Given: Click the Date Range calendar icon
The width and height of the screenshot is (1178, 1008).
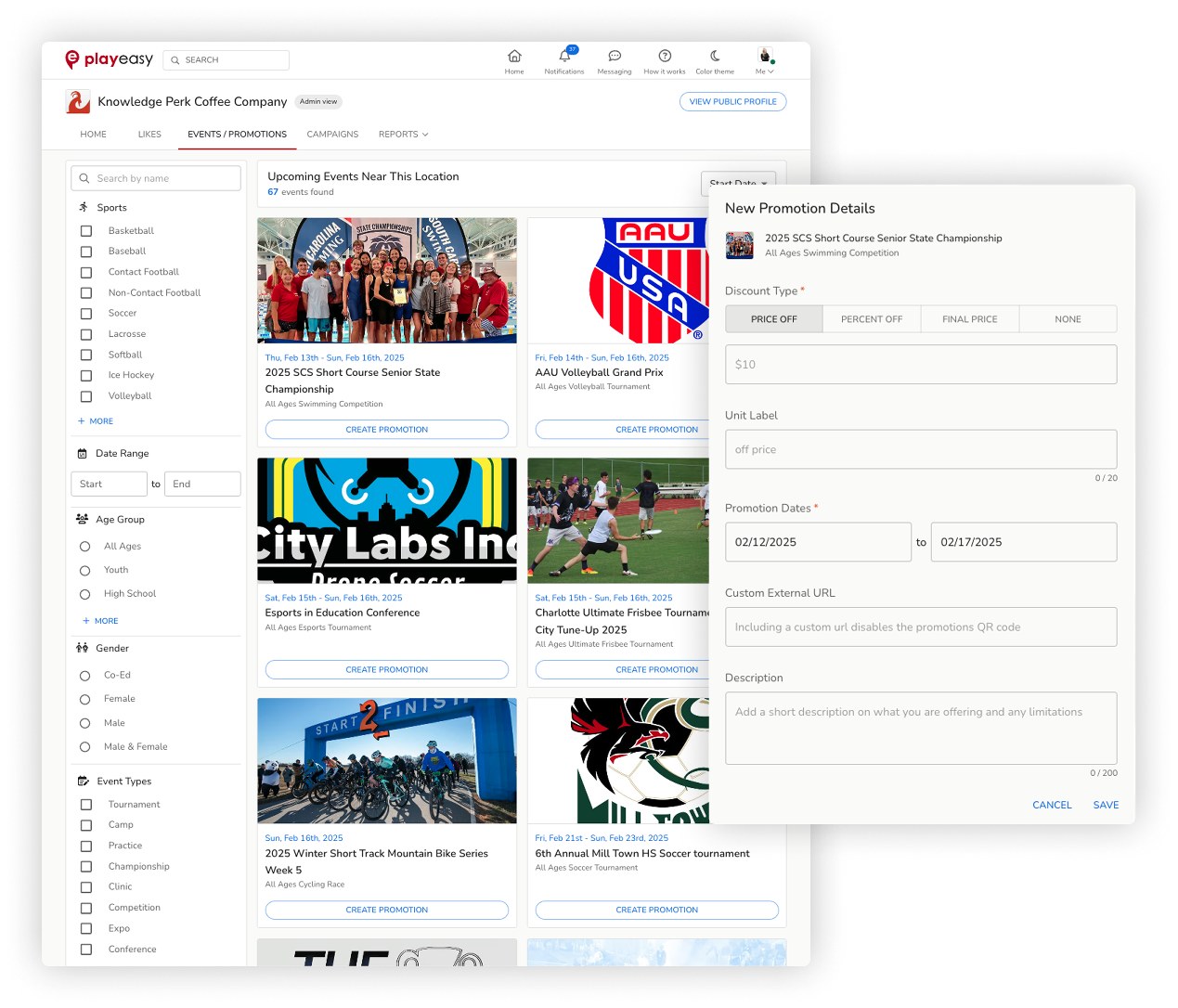Looking at the screenshot, I should click(x=83, y=454).
